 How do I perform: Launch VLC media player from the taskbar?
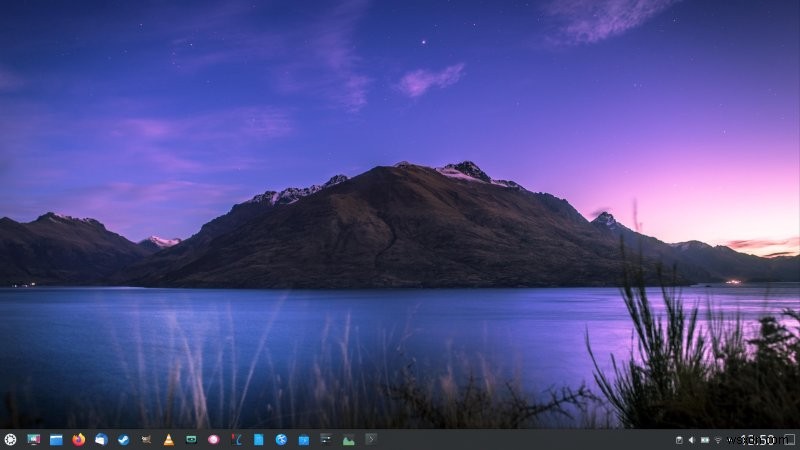click(x=168, y=439)
